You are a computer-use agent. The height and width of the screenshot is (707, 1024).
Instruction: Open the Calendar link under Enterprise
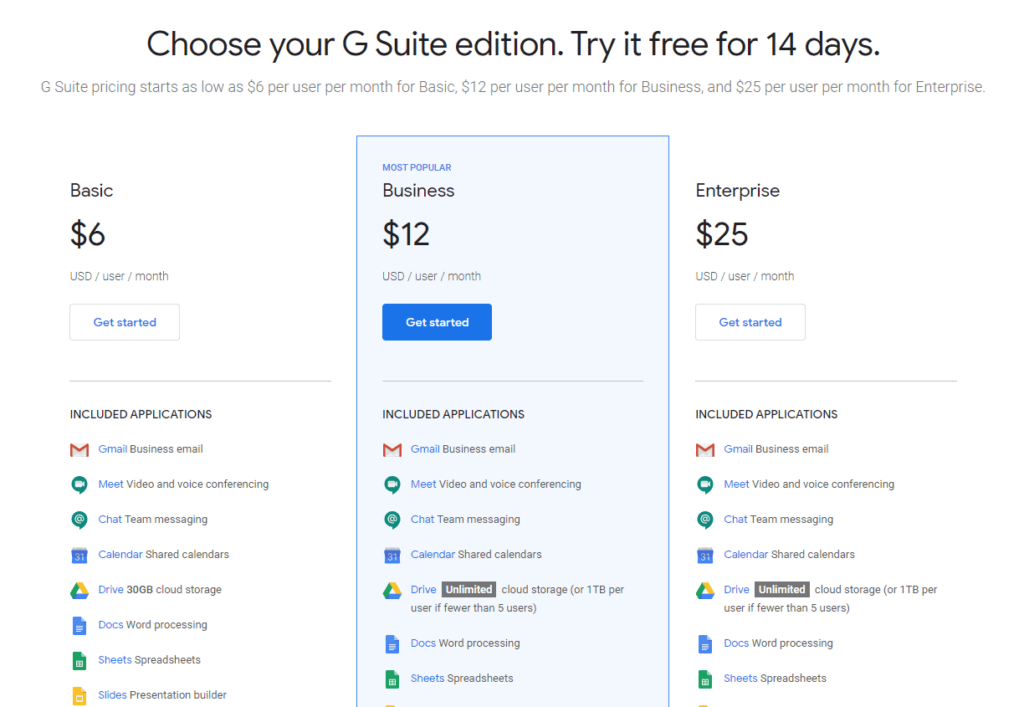(746, 554)
